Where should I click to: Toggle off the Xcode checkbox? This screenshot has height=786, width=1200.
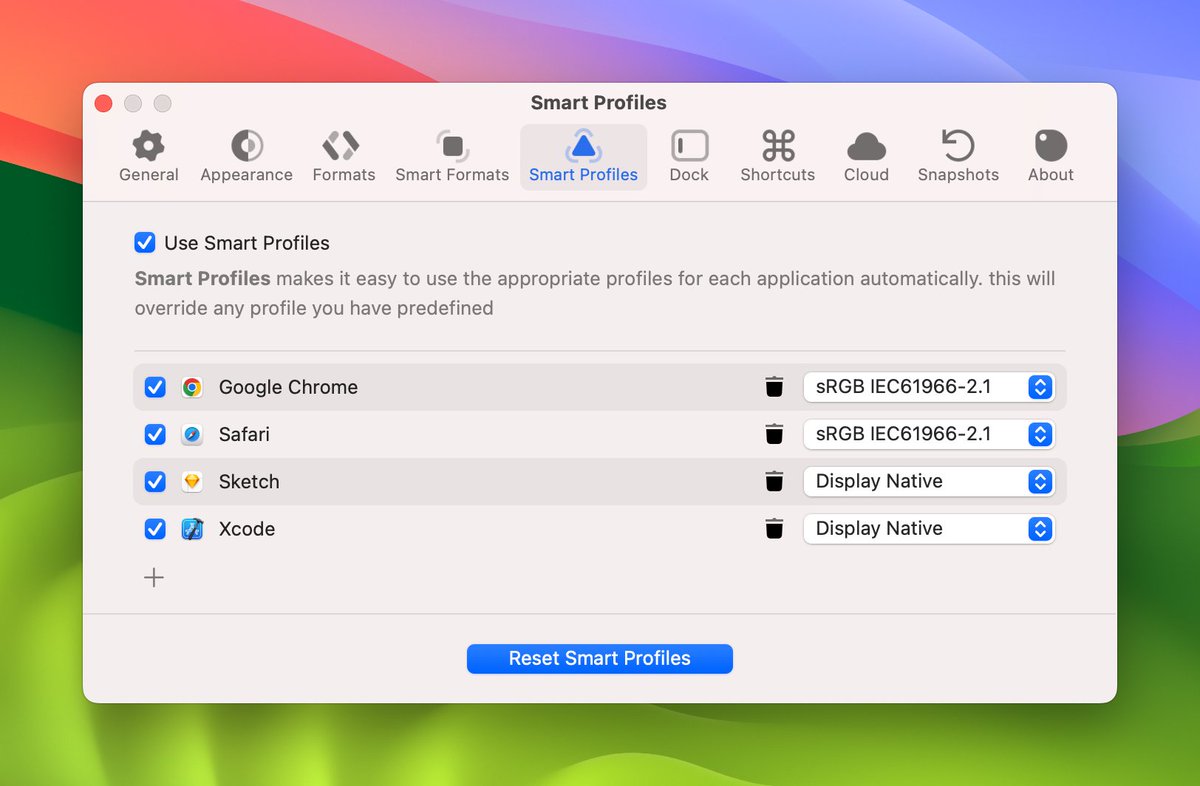point(155,529)
